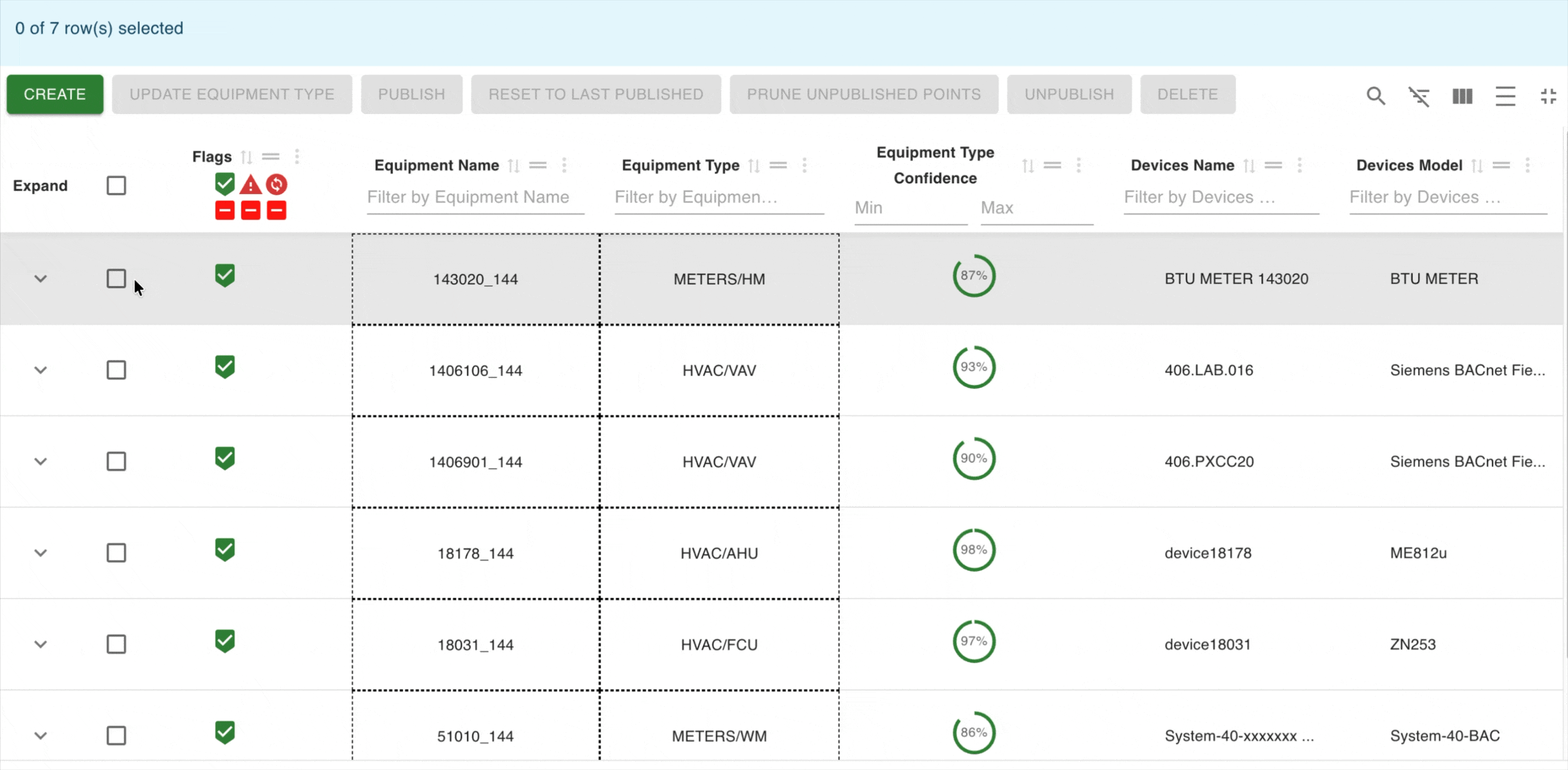Sort by the Flags column

[x=246, y=157]
